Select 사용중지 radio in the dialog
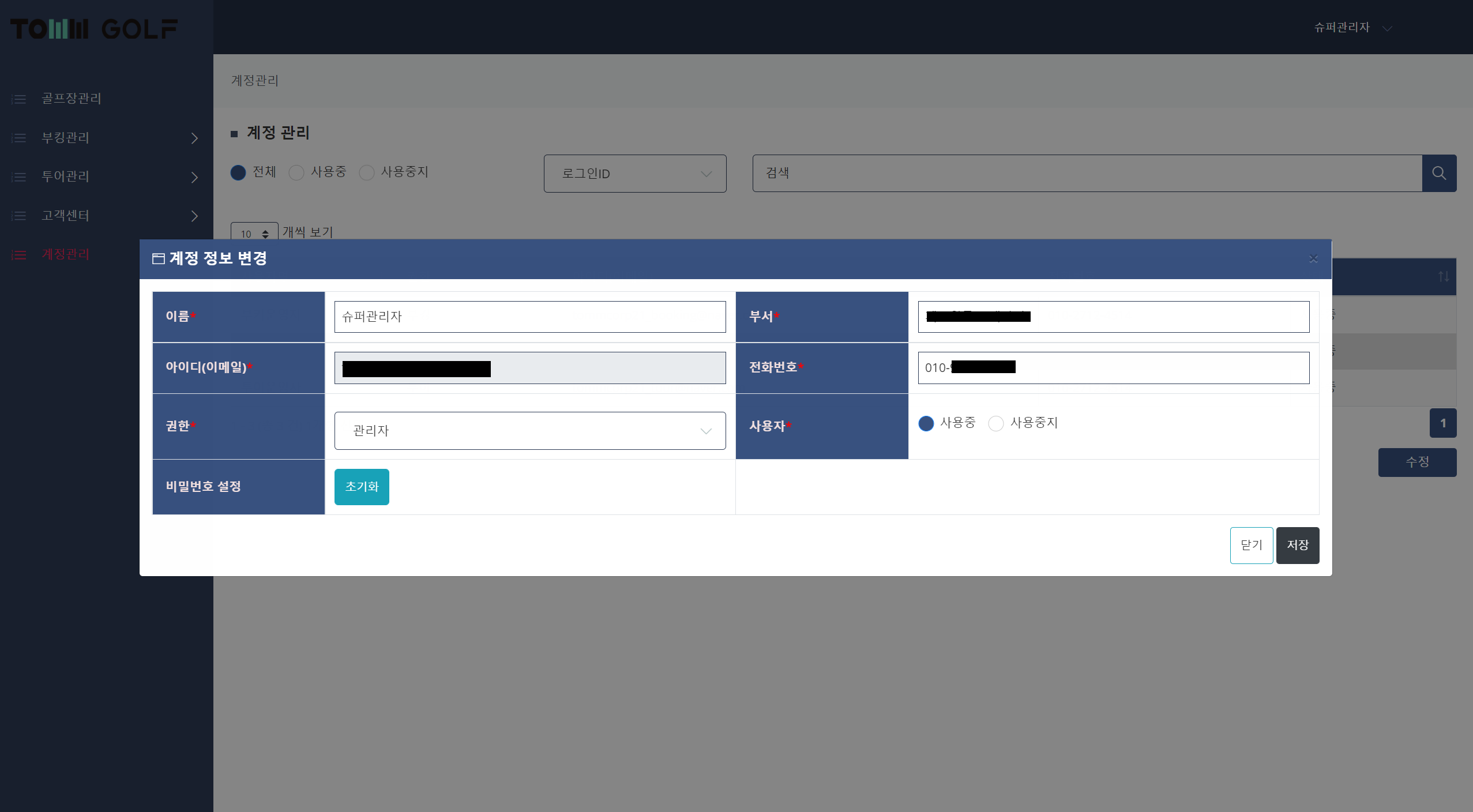The image size is (1473, 812). click(x=995, y=423)
